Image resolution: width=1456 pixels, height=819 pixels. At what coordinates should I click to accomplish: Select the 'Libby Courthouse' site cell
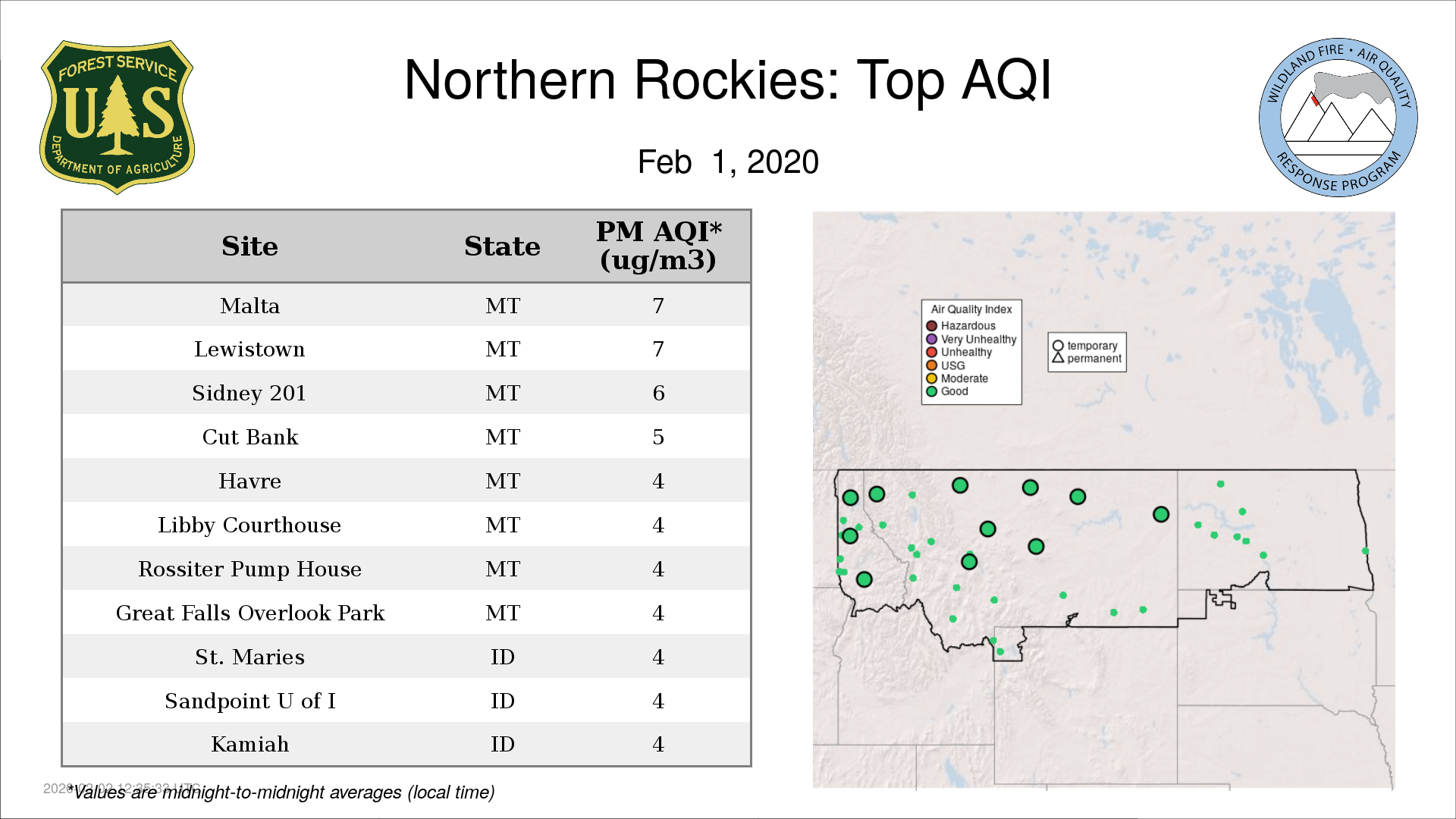(x=249, y=525)
